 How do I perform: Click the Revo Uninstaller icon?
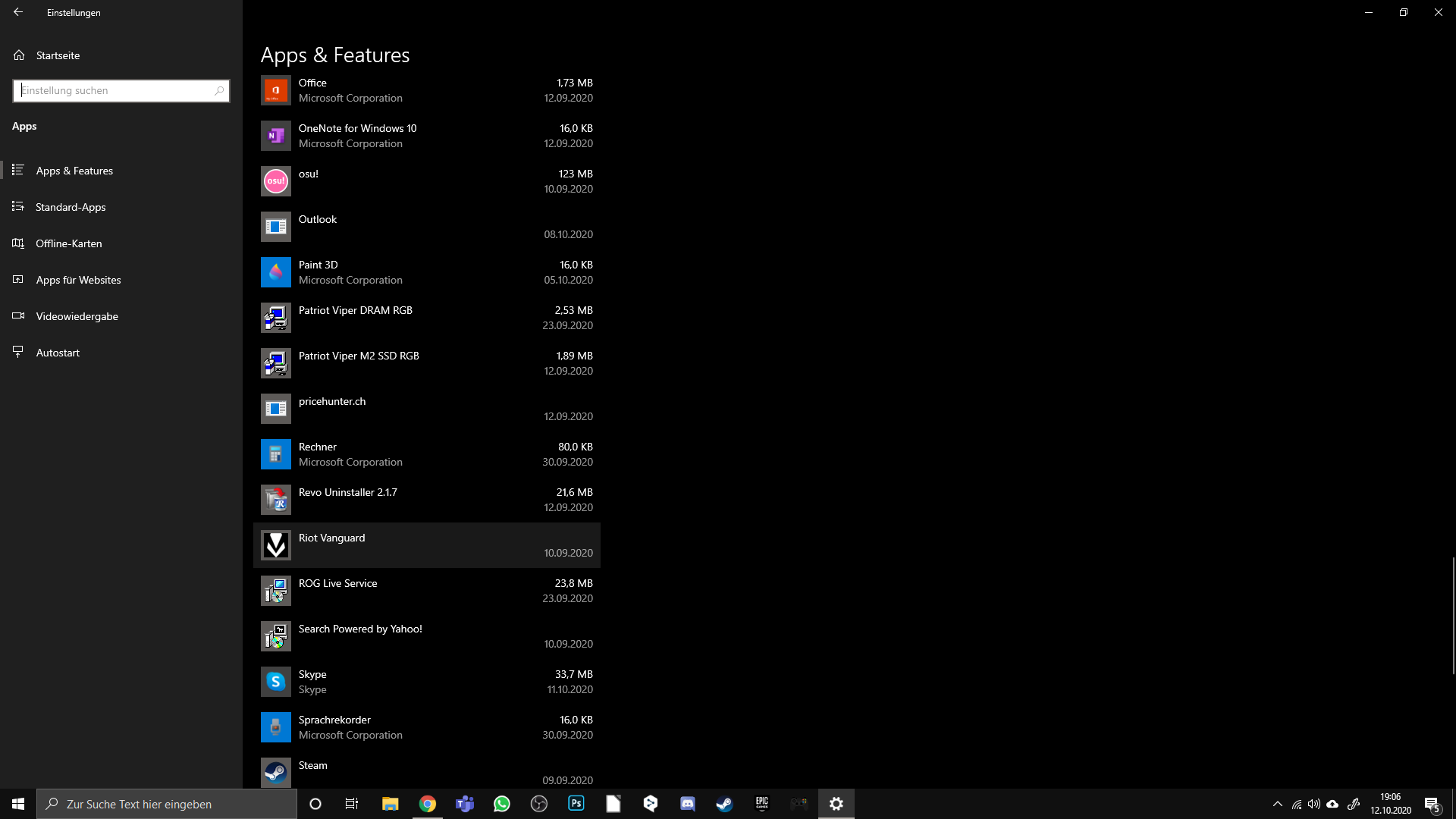[275, 500]
